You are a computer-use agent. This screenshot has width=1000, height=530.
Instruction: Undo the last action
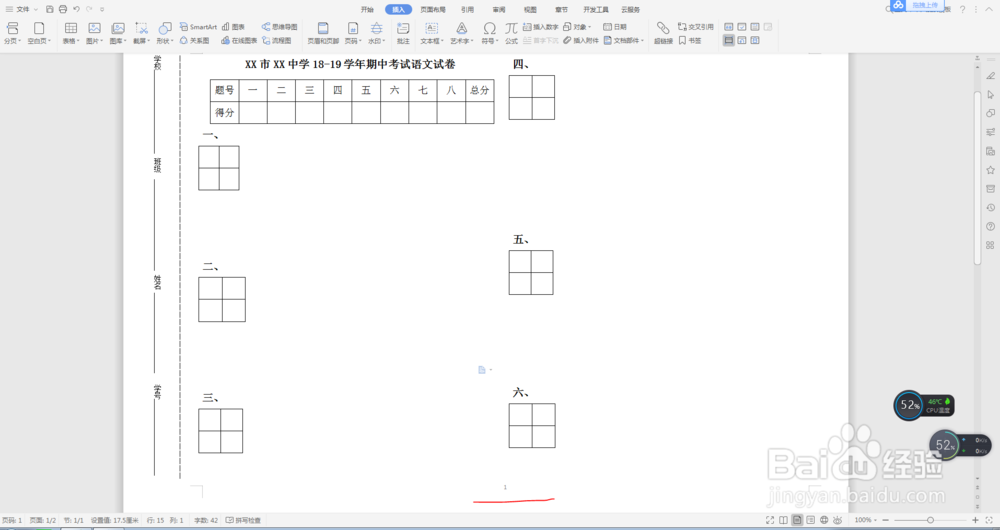(76, 9)
